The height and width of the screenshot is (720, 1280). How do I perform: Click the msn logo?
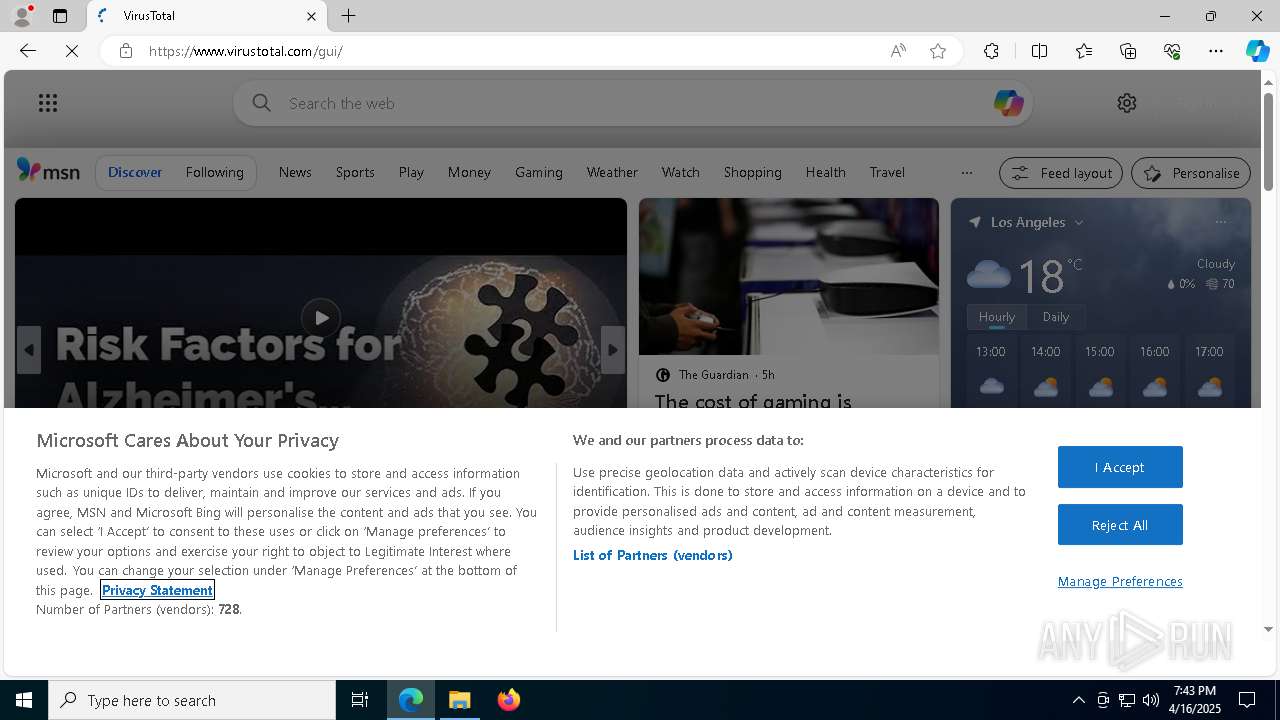(x=48, y=171)
